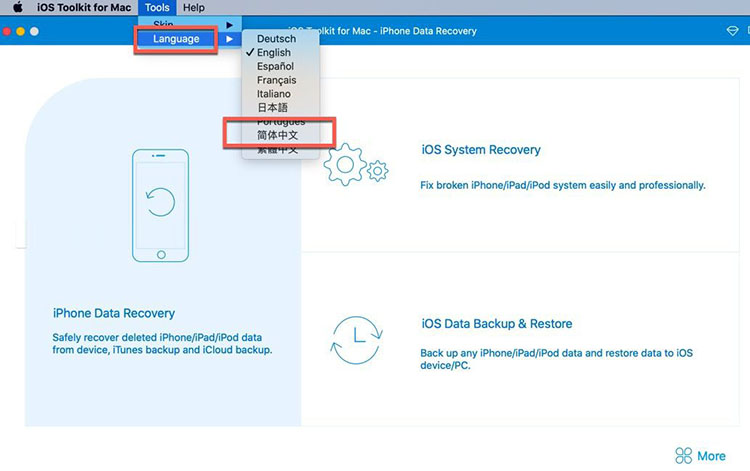Open the Tools menu
The image size is (750, 471).
tap(157, 8)
